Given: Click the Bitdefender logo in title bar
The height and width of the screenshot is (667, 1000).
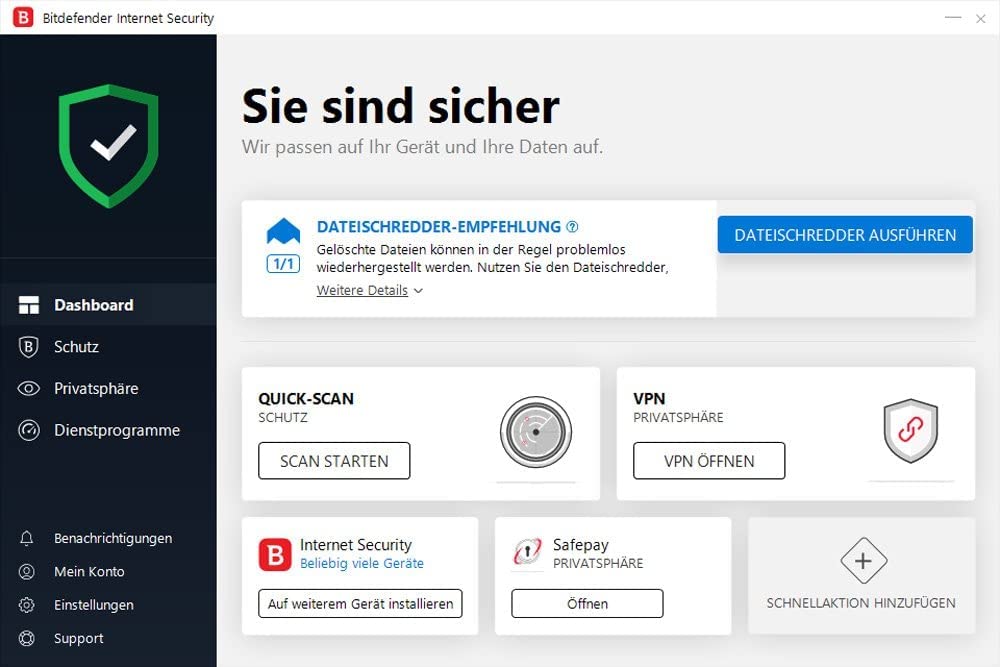Looking at the screenshot, I should (23, 17).
